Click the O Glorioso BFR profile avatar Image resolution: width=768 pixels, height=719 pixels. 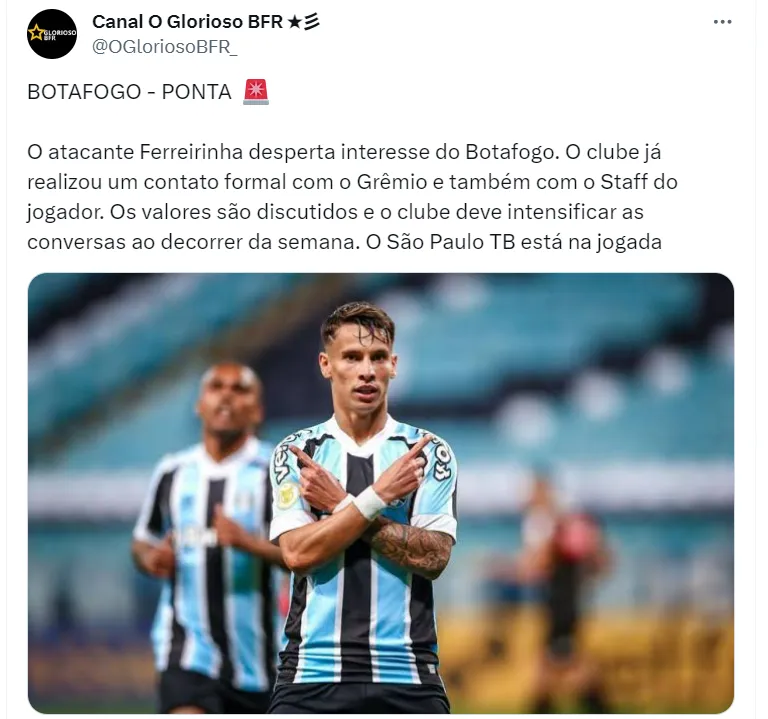[52, 34]
